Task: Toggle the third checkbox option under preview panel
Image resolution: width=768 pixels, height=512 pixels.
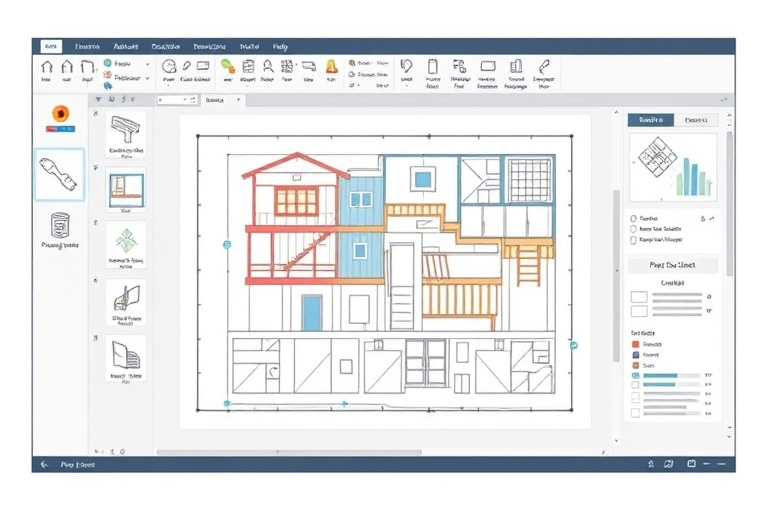Action: 633,240
